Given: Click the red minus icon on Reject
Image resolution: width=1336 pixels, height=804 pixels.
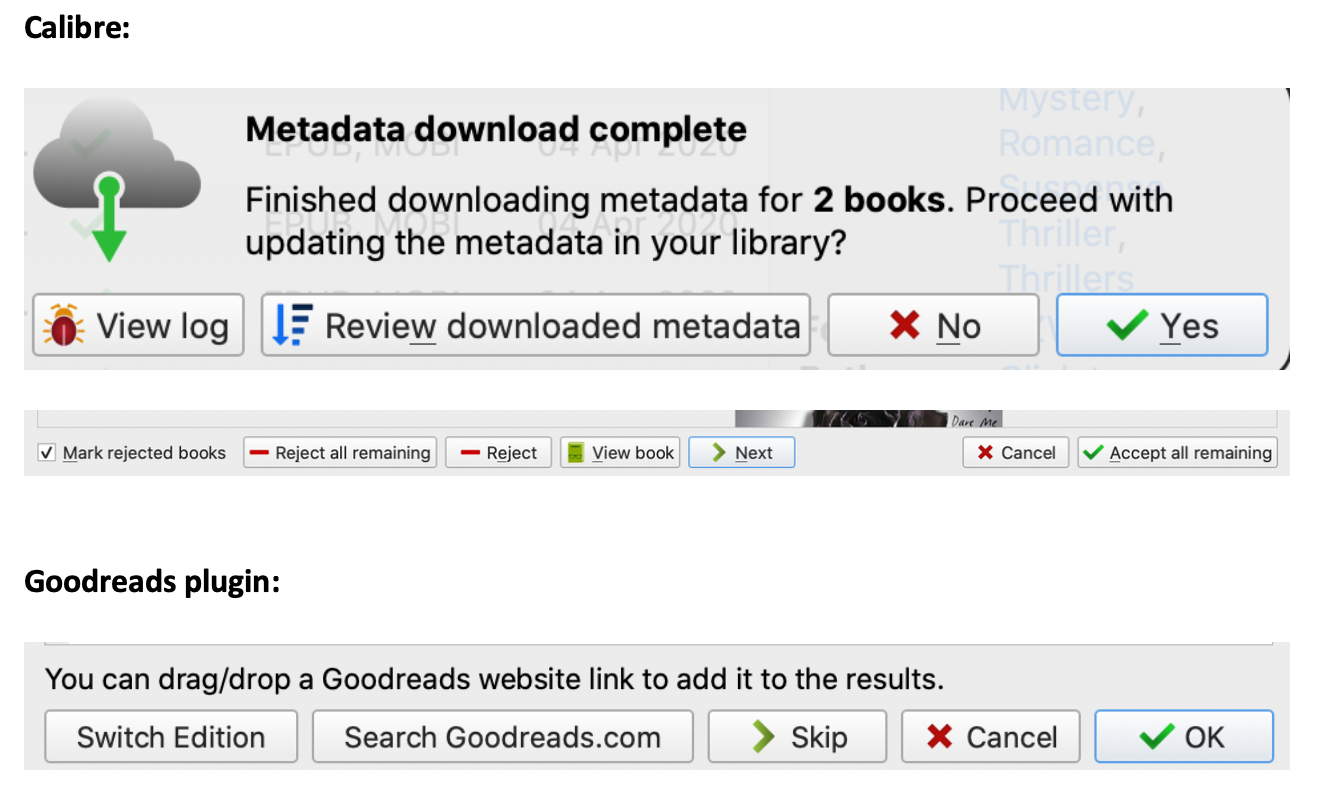Looking at the screenshot, I should (x=469, y=453).
